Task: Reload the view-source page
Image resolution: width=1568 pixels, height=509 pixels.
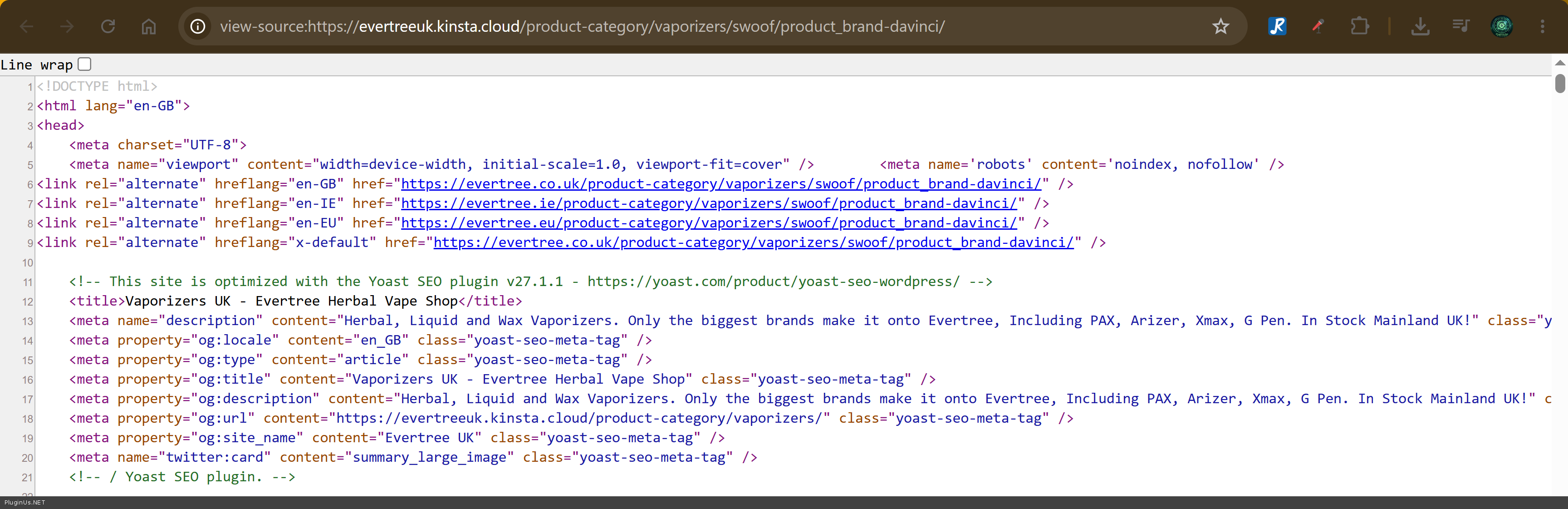Action: coord(108,26)
